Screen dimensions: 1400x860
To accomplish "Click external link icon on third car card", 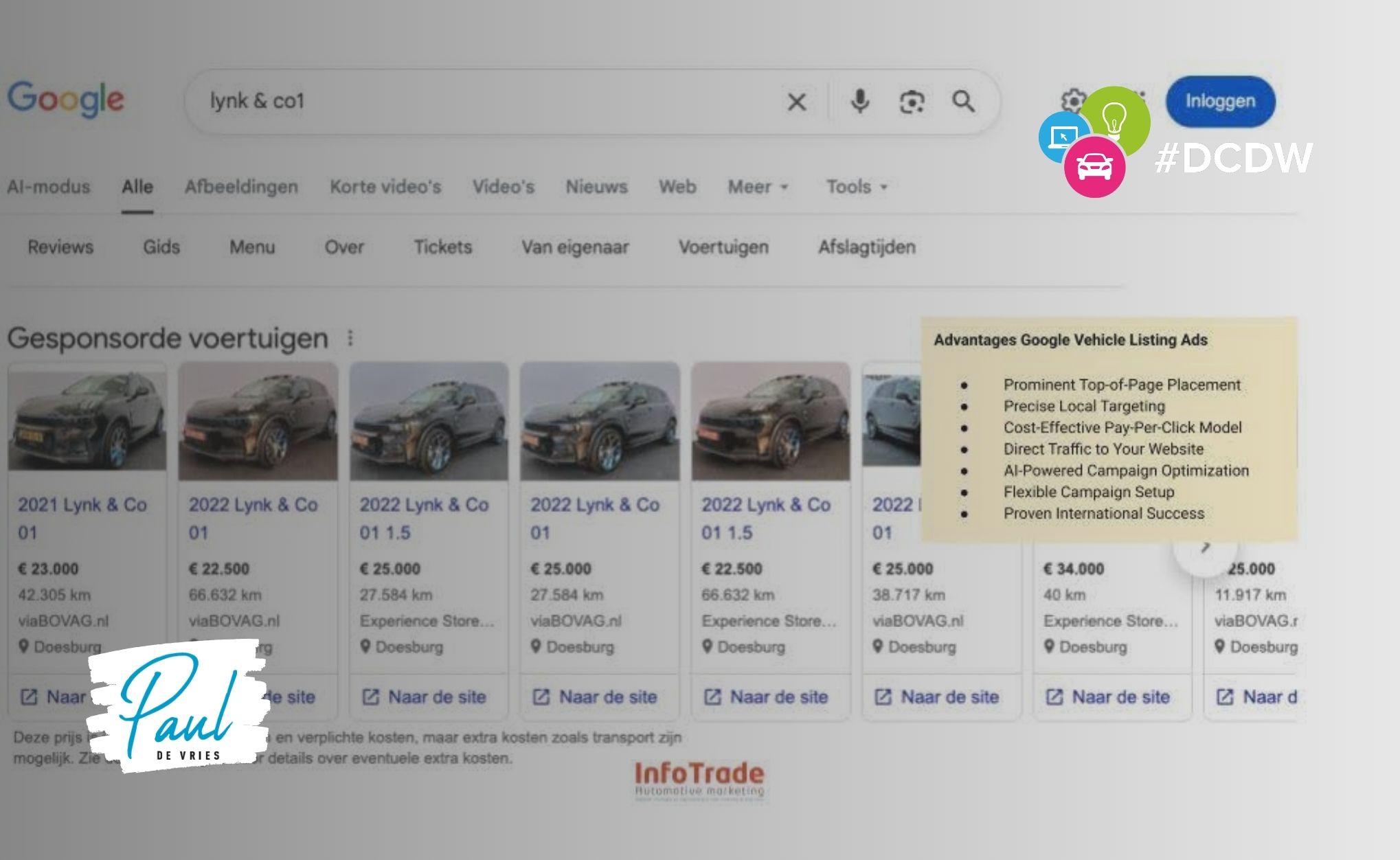I will (370, 697).
